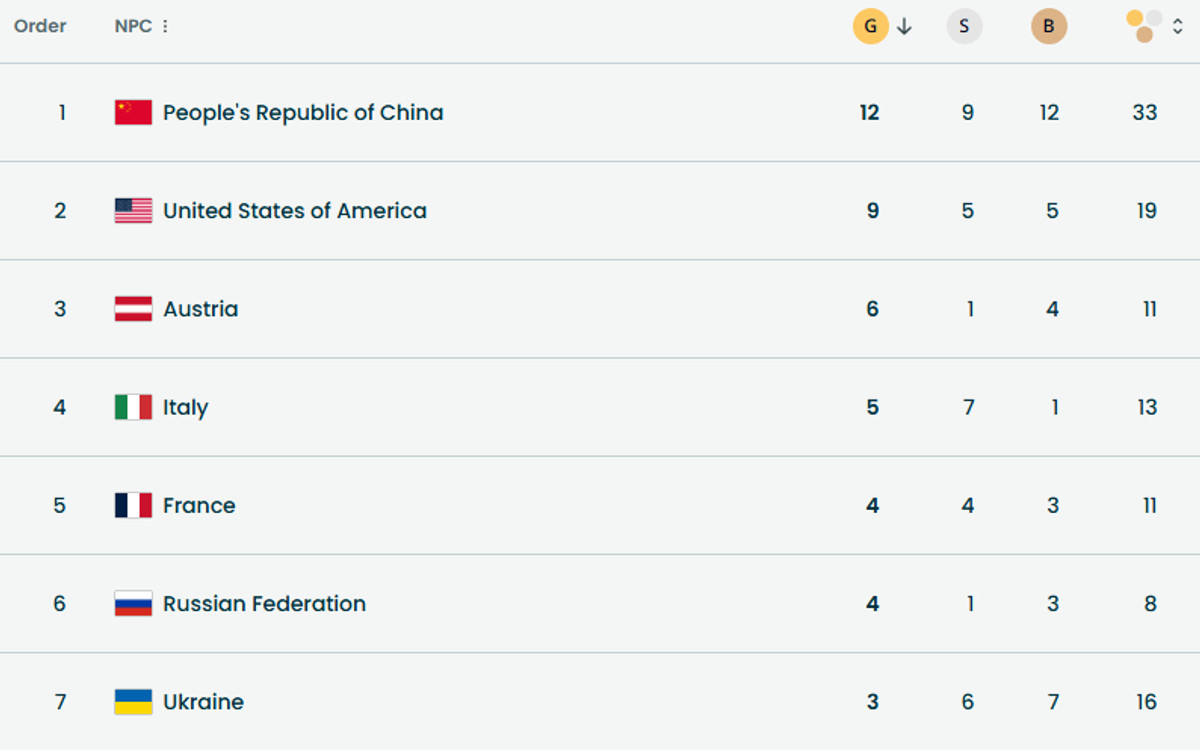The height and width of the screenshot is (750, 1200).
Task: Click the France flag icon
Action: 133,506
